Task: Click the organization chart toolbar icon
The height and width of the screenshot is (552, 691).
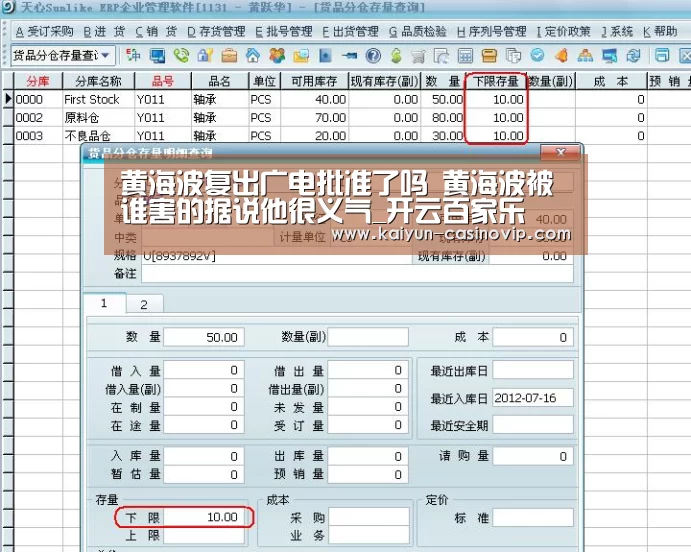Action: click(x=585, y=56)
